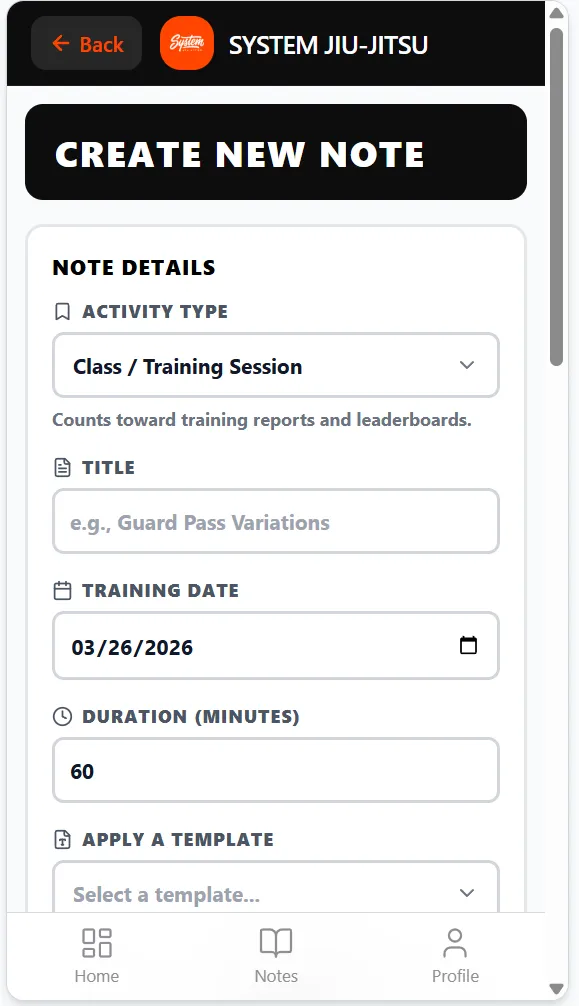Click the bookmark icon beside Activity Type
This screenshot has width=579, height=1006.
point(62,312)
